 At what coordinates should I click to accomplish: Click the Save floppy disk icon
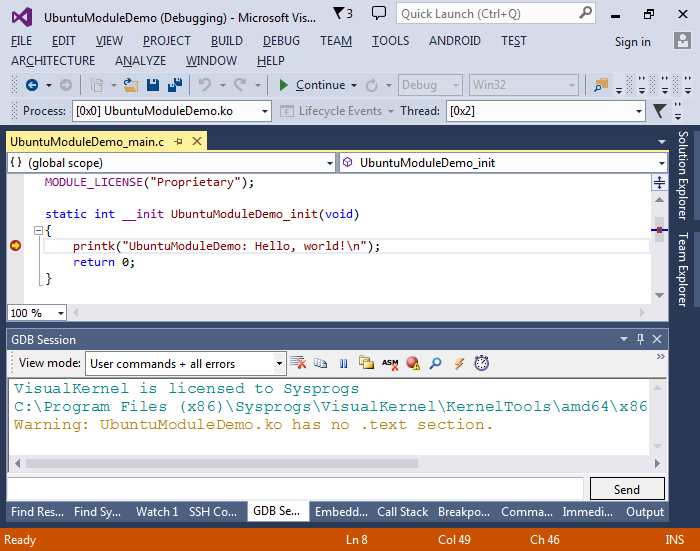point(153,85)
